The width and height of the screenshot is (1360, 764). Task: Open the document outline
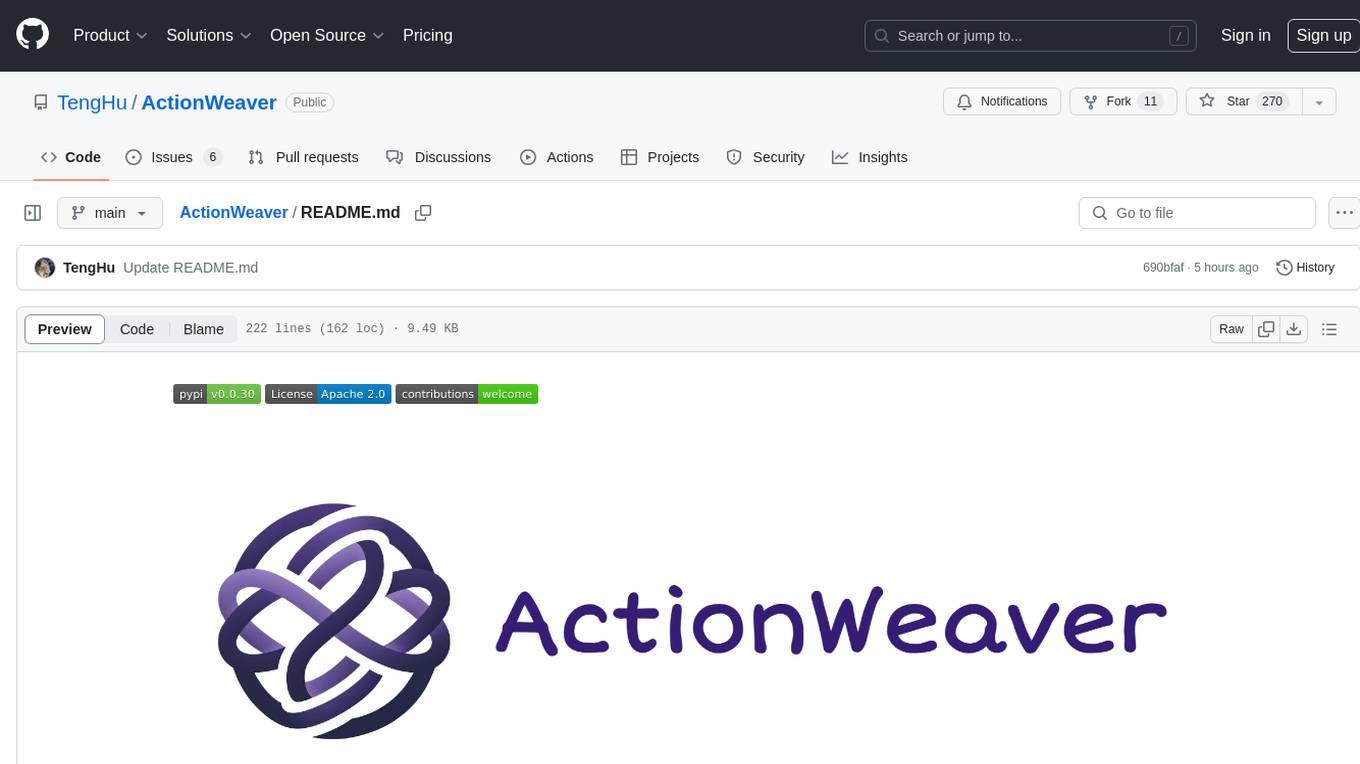pos(1329,329)
